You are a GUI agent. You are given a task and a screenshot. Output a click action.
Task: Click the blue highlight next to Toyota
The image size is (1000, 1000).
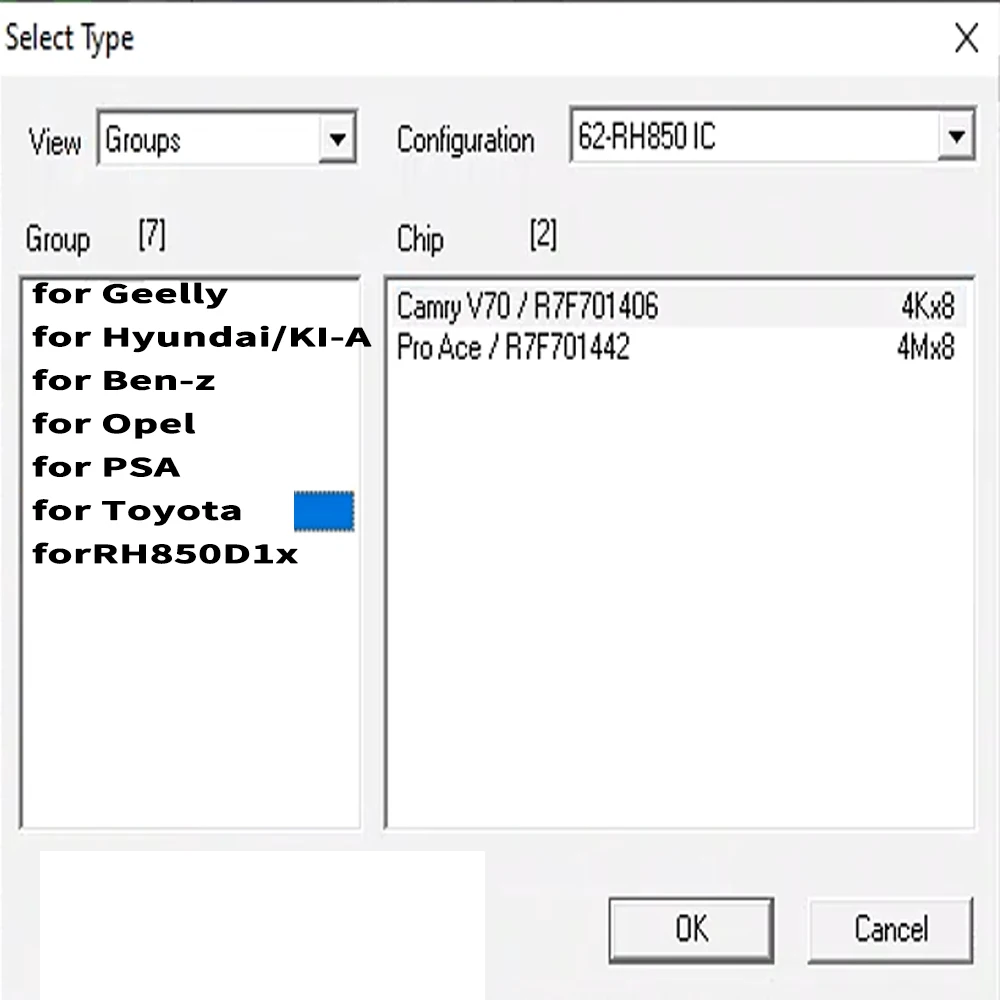pos(324,511)
